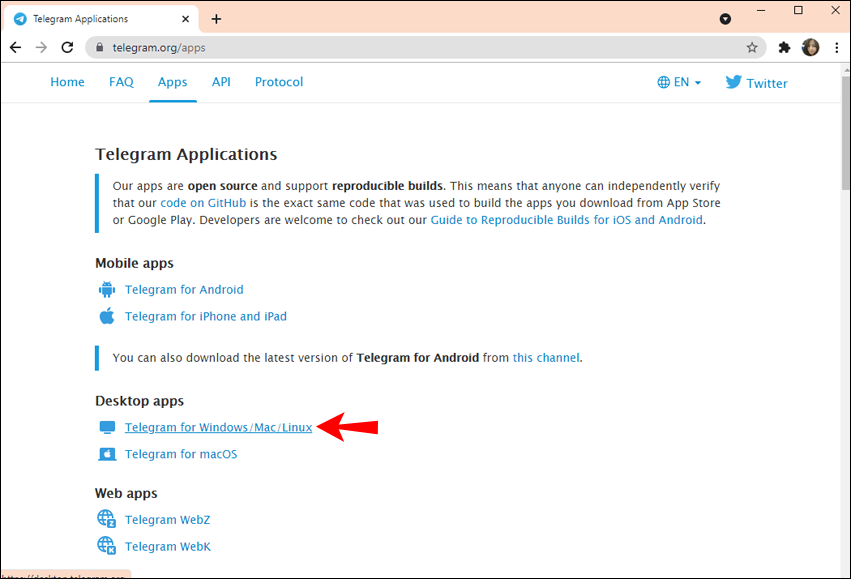Expand the EN language dropdown

679,82
